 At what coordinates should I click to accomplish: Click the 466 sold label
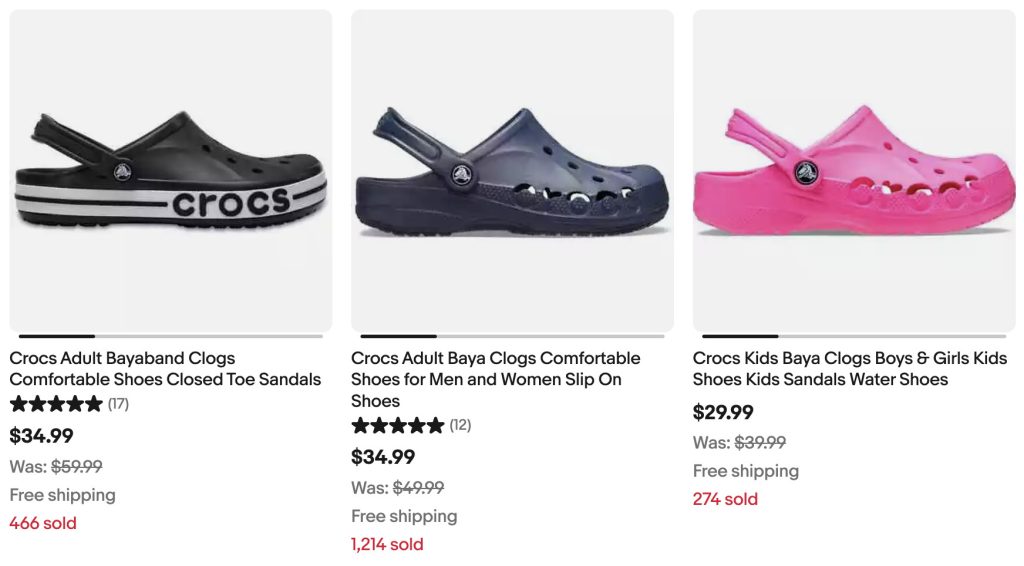[43, 523]
